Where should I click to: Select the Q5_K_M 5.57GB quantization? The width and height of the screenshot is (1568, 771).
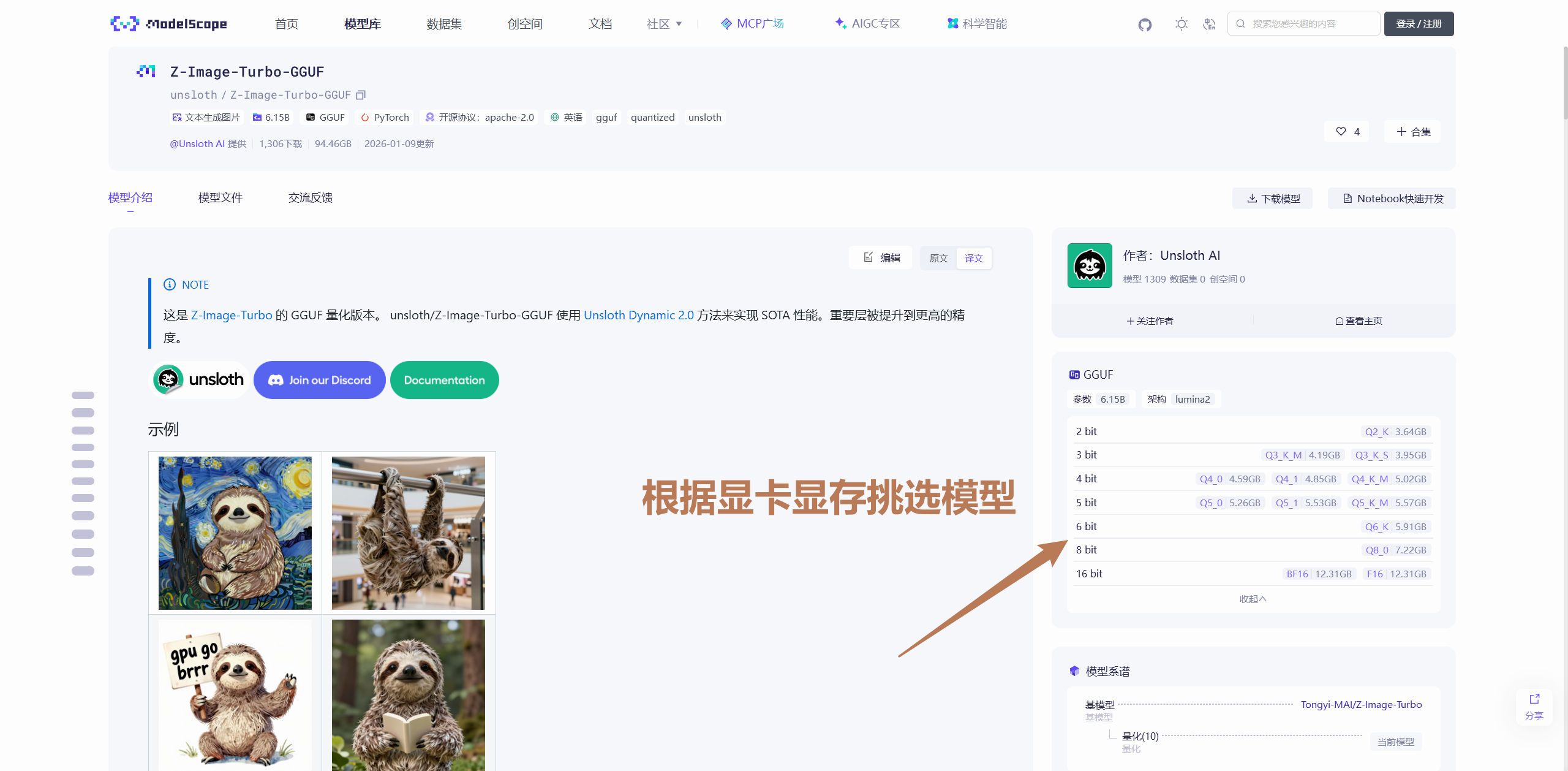[1389, 503]
